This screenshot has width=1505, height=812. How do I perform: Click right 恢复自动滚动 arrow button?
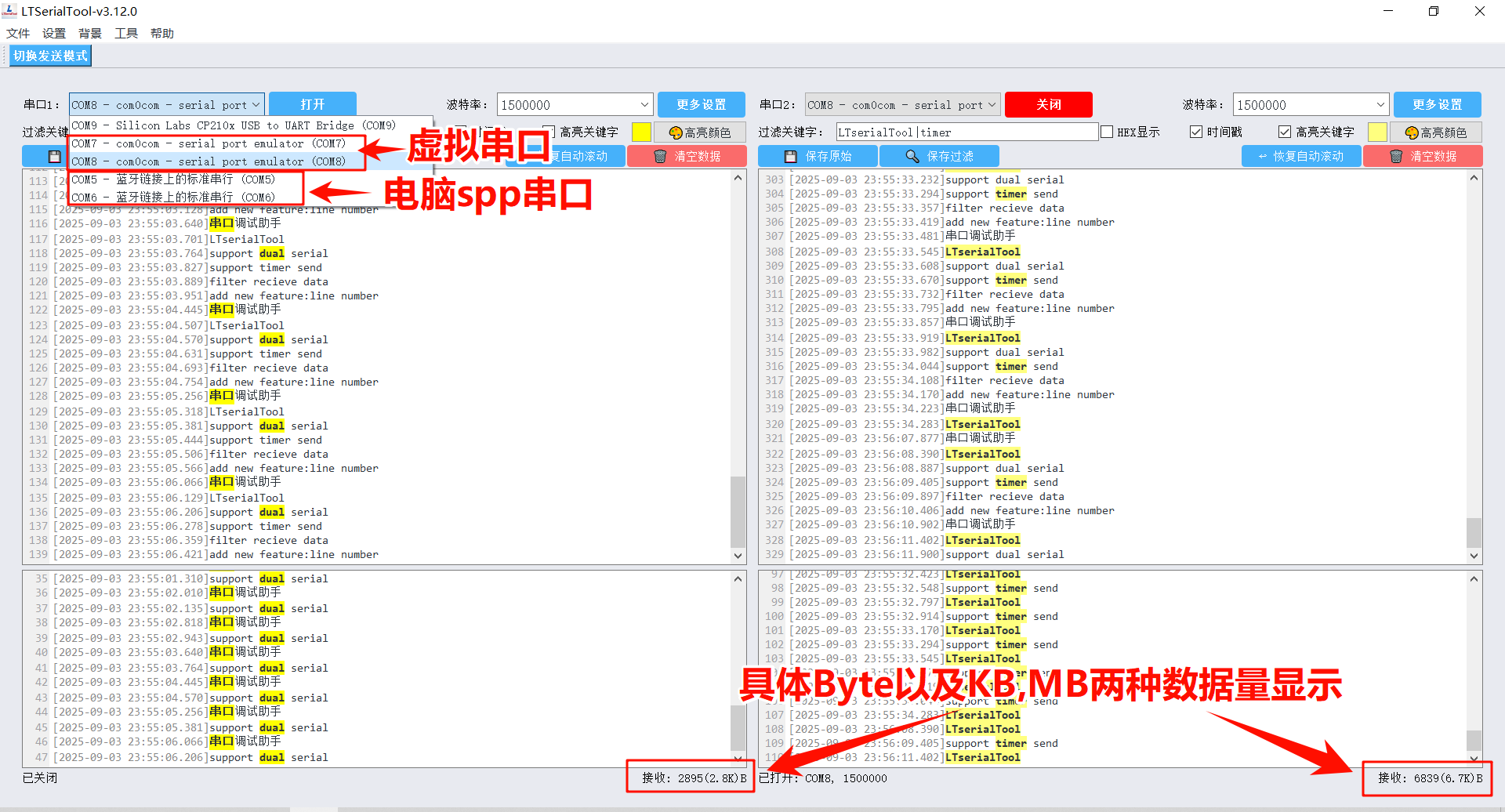pos(1300,156)
